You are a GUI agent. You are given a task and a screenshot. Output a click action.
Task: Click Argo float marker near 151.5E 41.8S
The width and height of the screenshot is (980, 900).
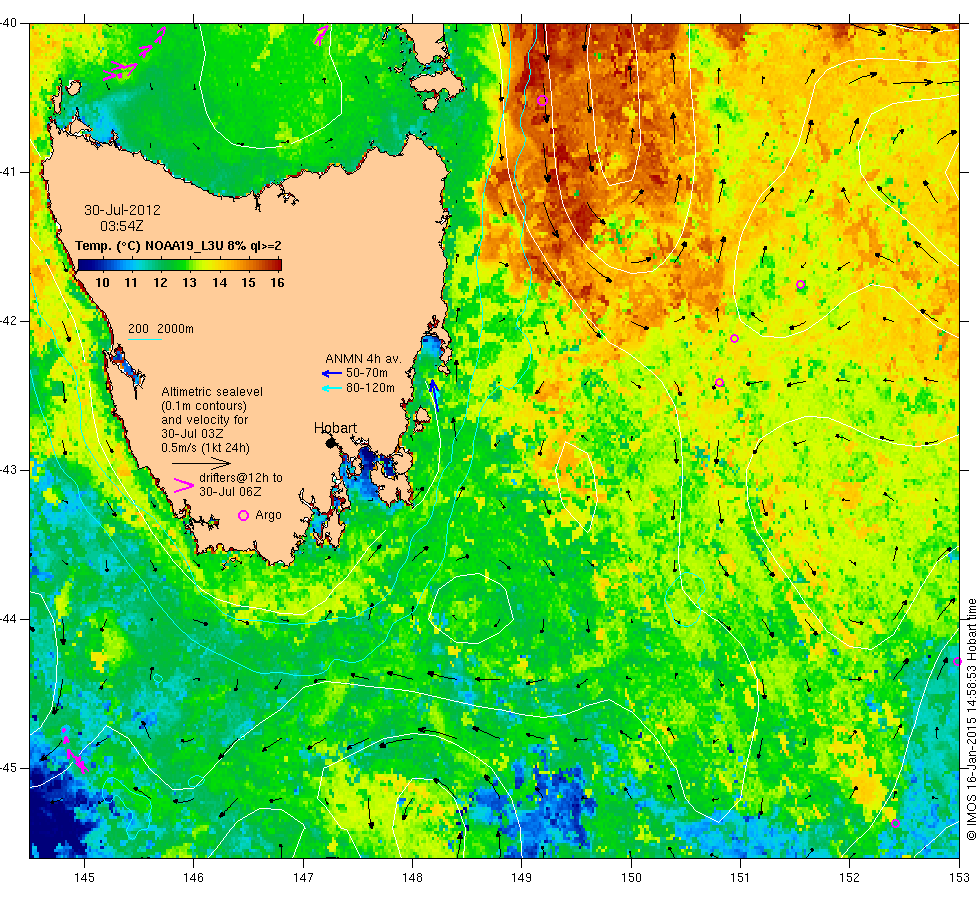tap(800, 284)
